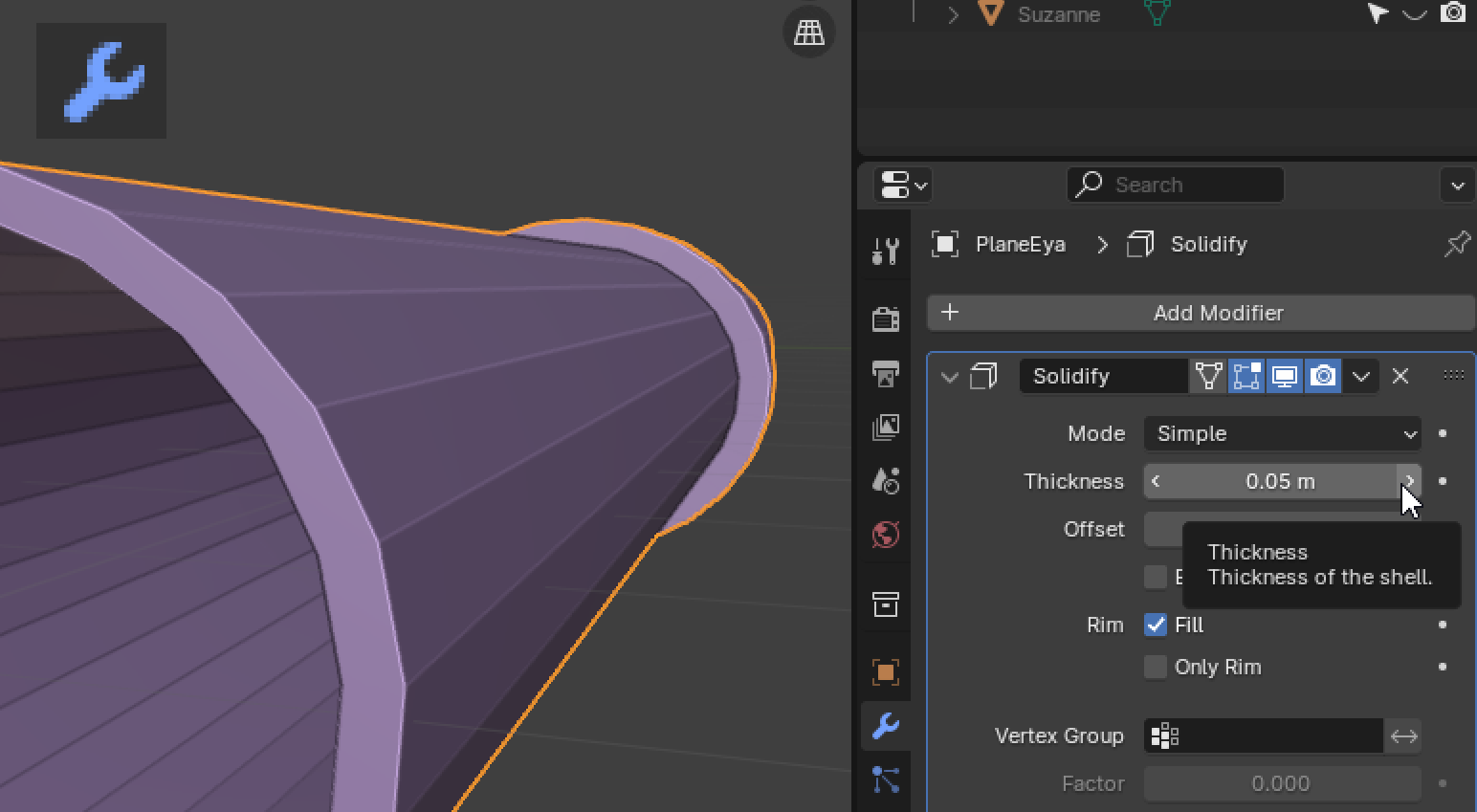The height and width of the screenshot is (812, 1477).
Task: Open the Output properties tab
Action: click(x=886, y=373)
